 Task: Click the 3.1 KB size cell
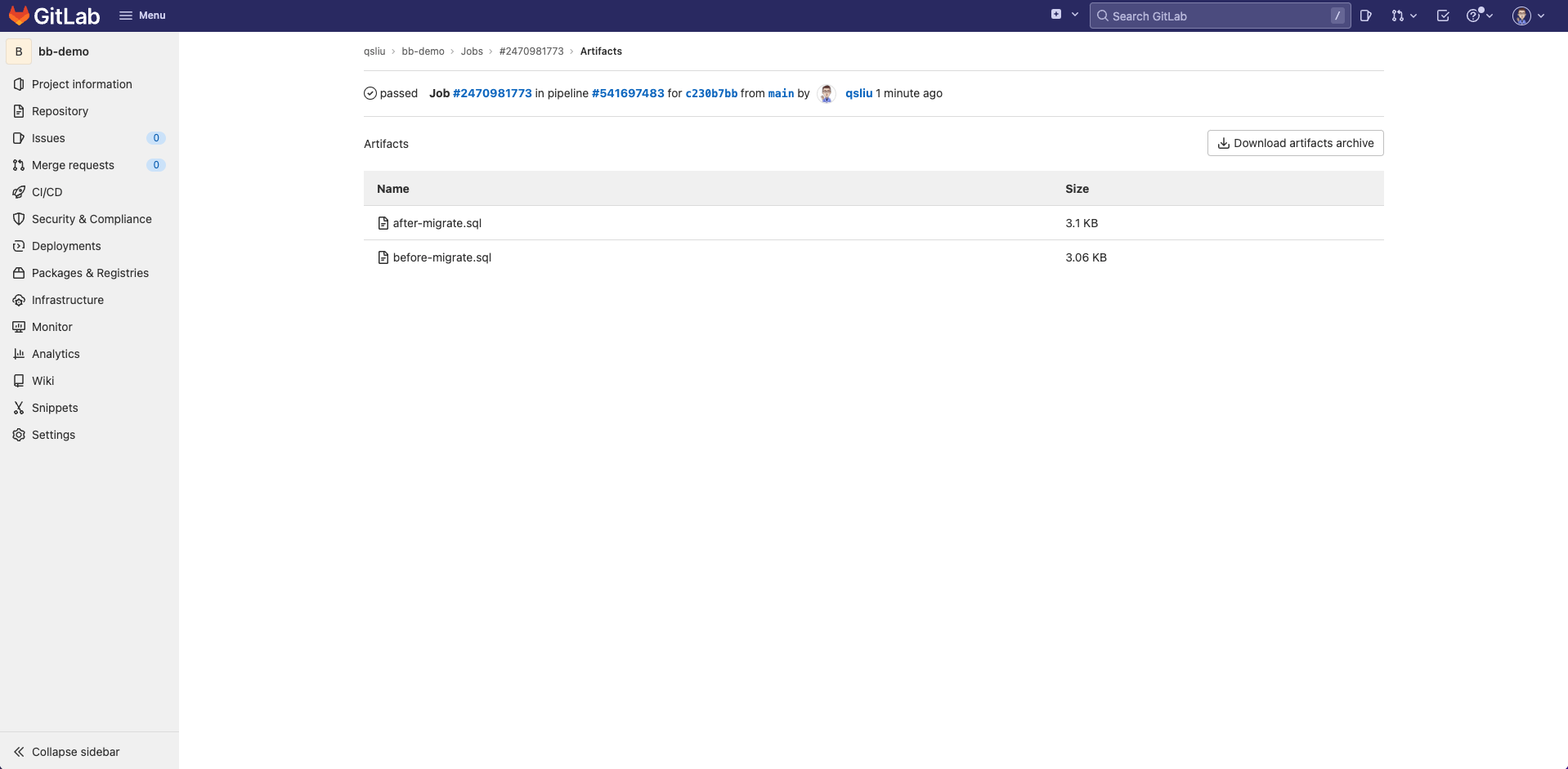(x=1082, y=223)
